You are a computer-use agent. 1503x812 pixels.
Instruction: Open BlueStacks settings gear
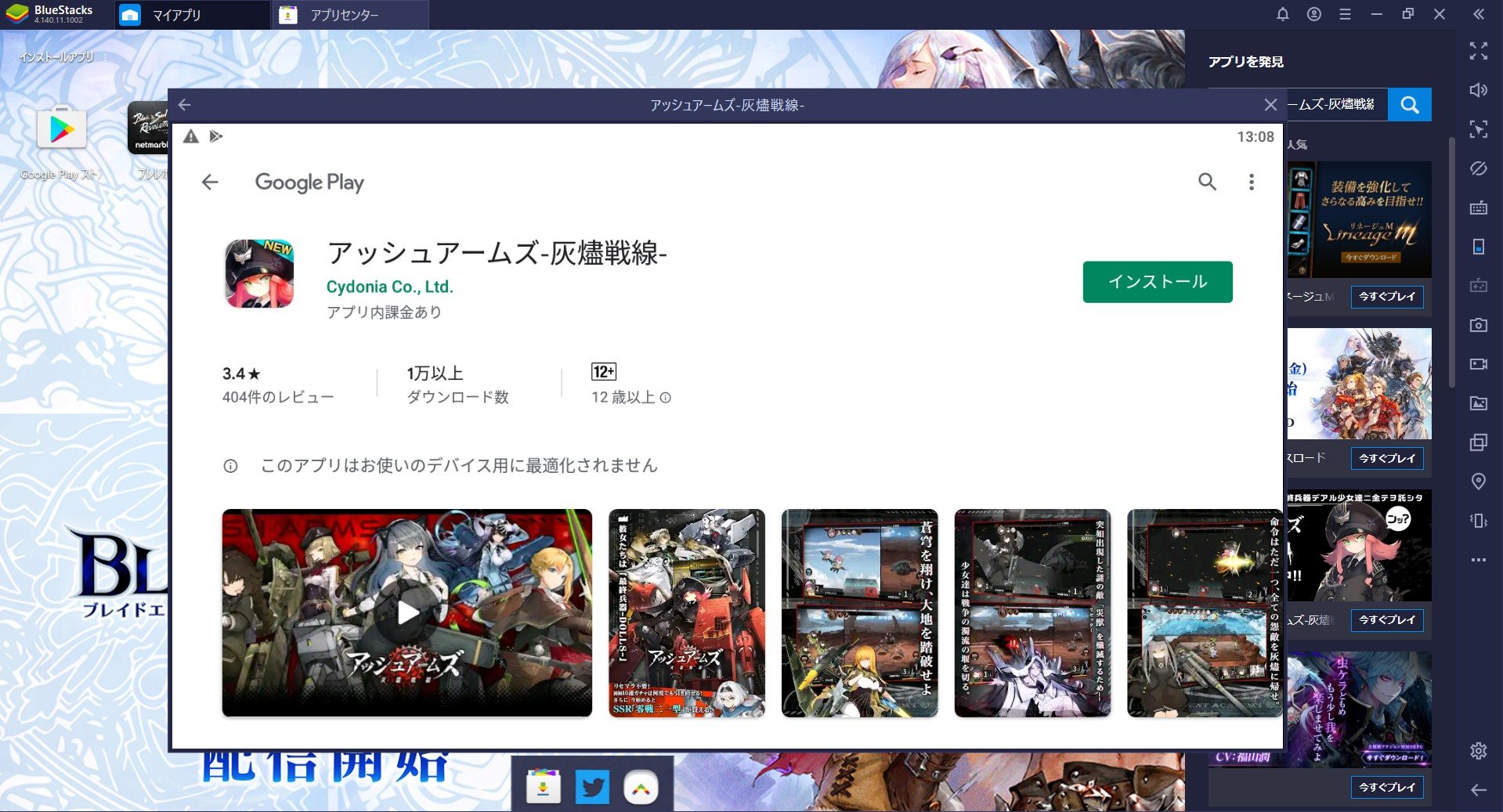(x=1479, y=751)
